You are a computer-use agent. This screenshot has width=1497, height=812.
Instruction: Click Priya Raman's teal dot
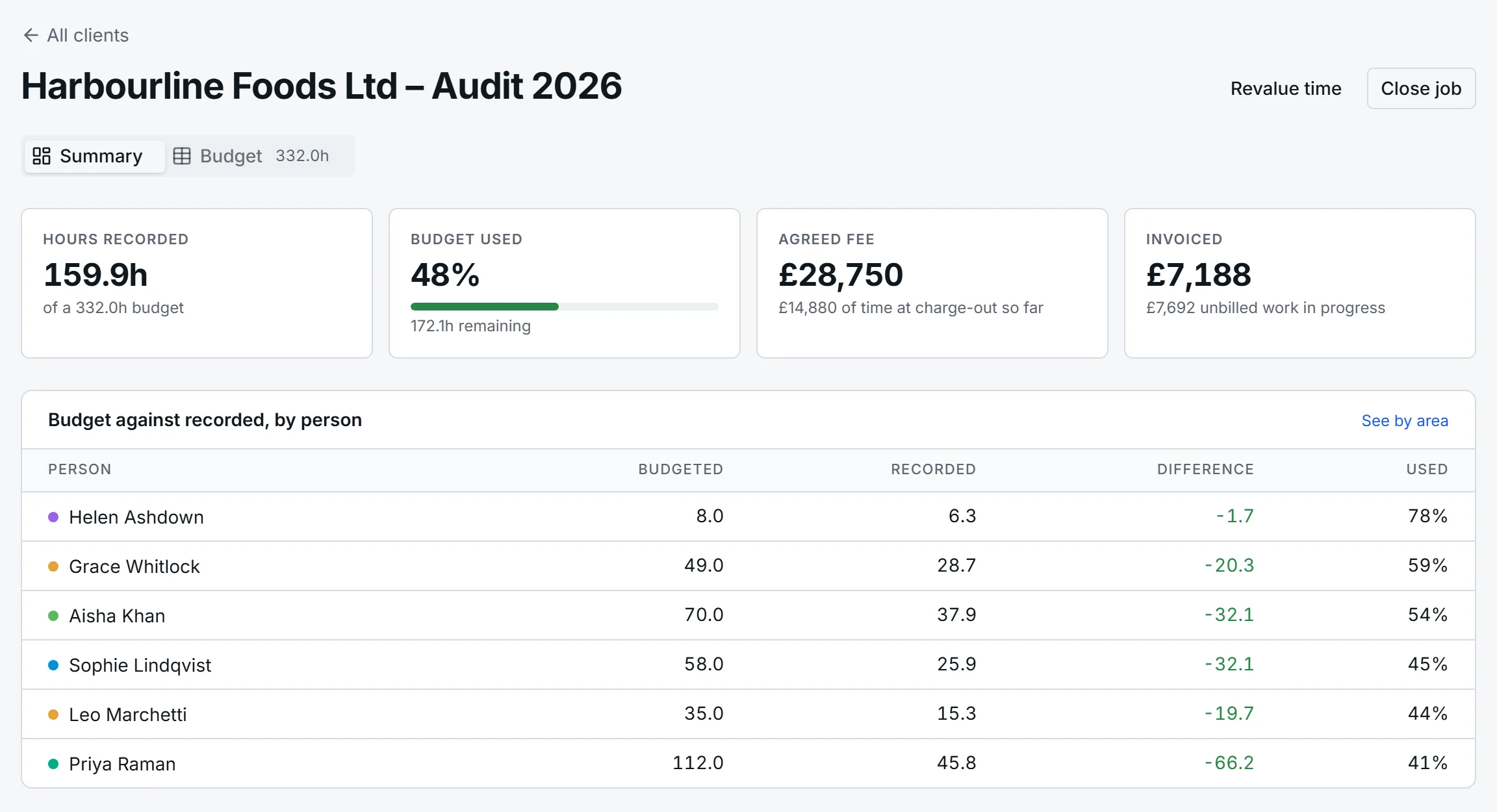click(53, 764)
